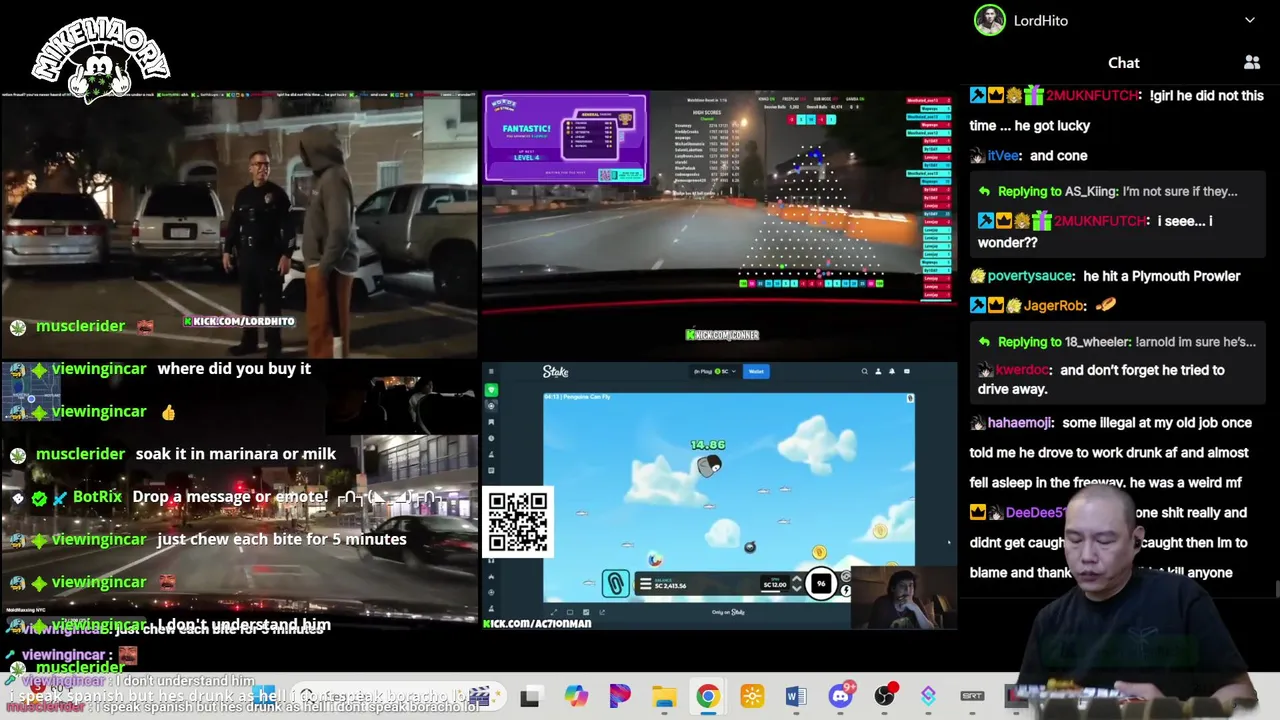
Task: Open the bookmark icon in Stake sidebar
Action: [491, 422]
